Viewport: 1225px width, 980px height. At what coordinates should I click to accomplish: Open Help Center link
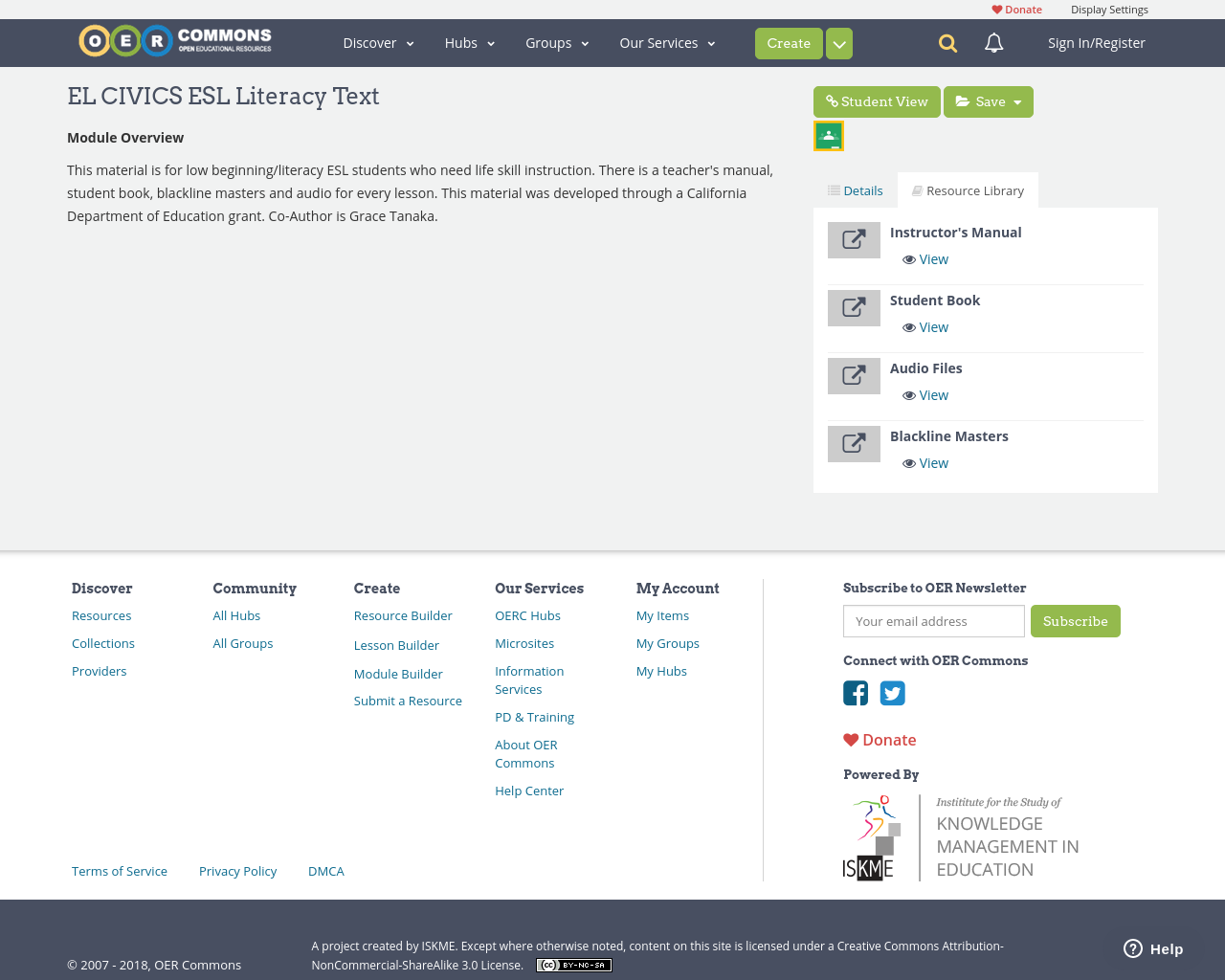pyautogui.click(x=529, y=791)
